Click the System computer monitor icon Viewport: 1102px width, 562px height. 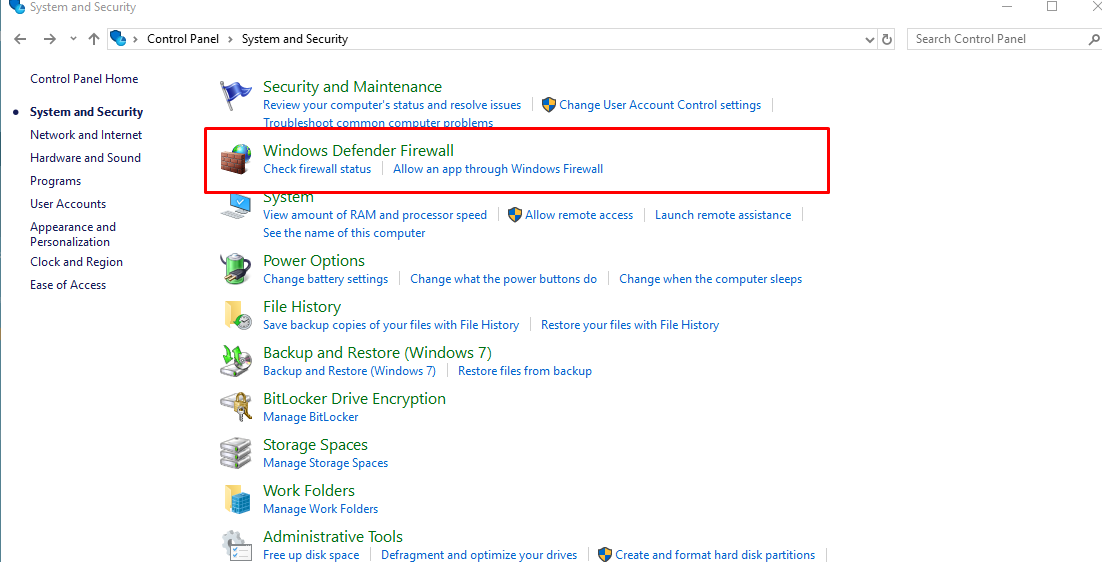click(x=235, y=205)
